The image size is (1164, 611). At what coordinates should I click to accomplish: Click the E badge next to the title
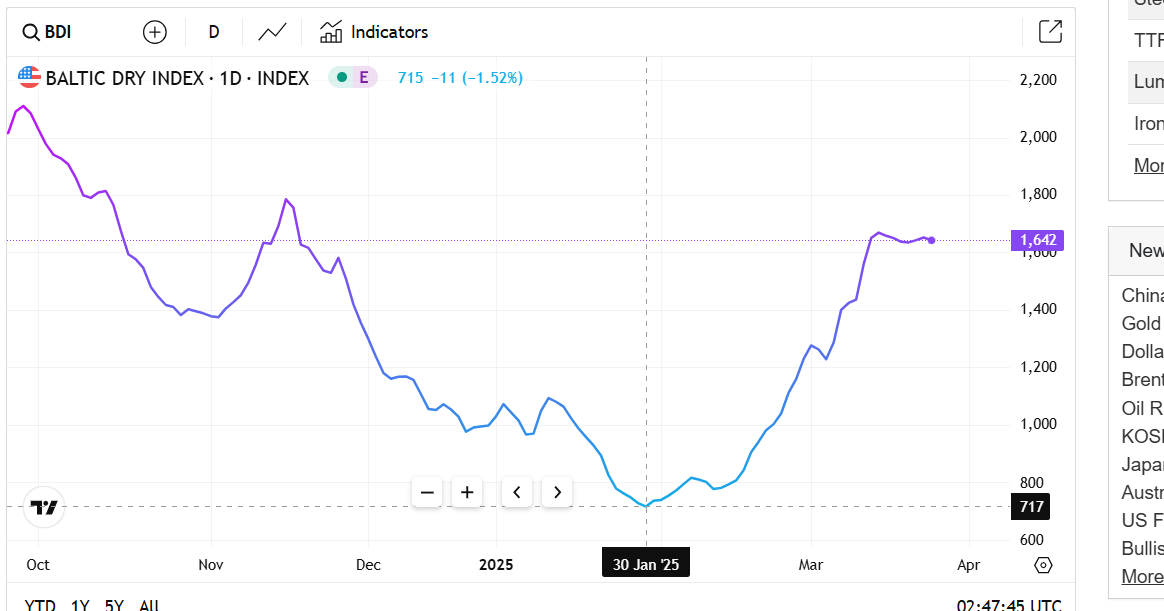[364, 77]
